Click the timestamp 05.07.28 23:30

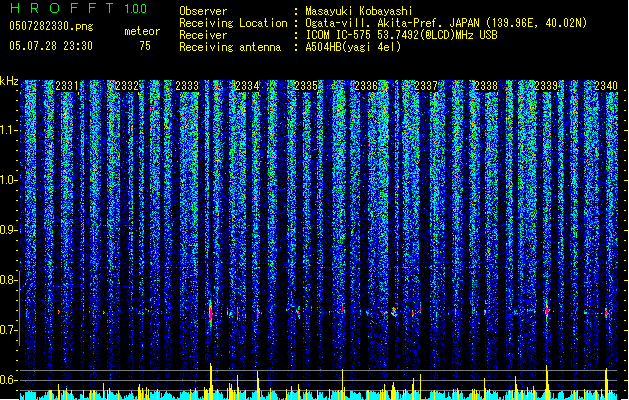coord(51,46)
